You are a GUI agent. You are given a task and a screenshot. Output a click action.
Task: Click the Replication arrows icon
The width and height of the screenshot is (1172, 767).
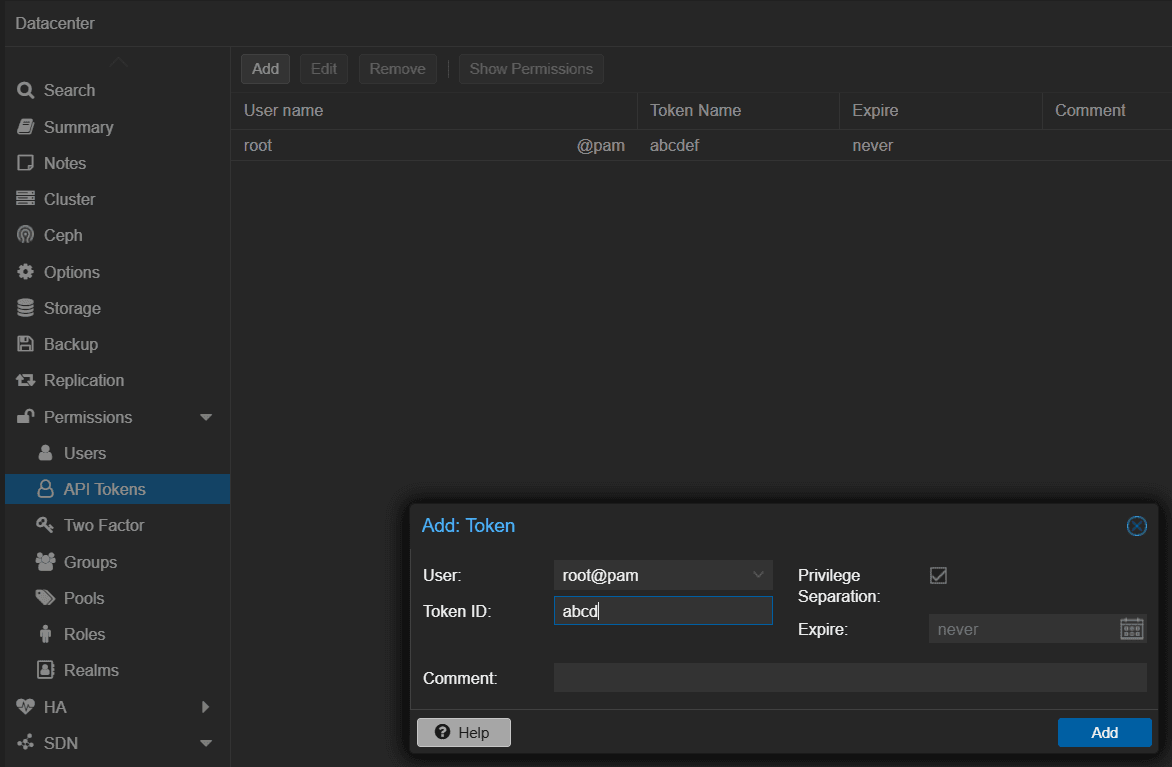(x=26, y=380)
